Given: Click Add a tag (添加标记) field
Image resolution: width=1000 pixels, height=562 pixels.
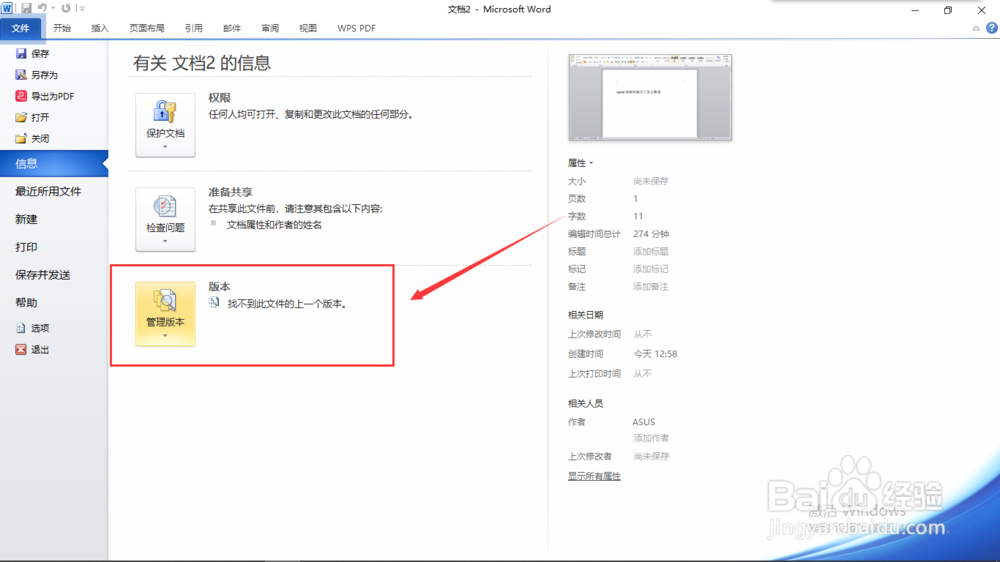Looking at the screenshot, I should [x=651, y=269].
